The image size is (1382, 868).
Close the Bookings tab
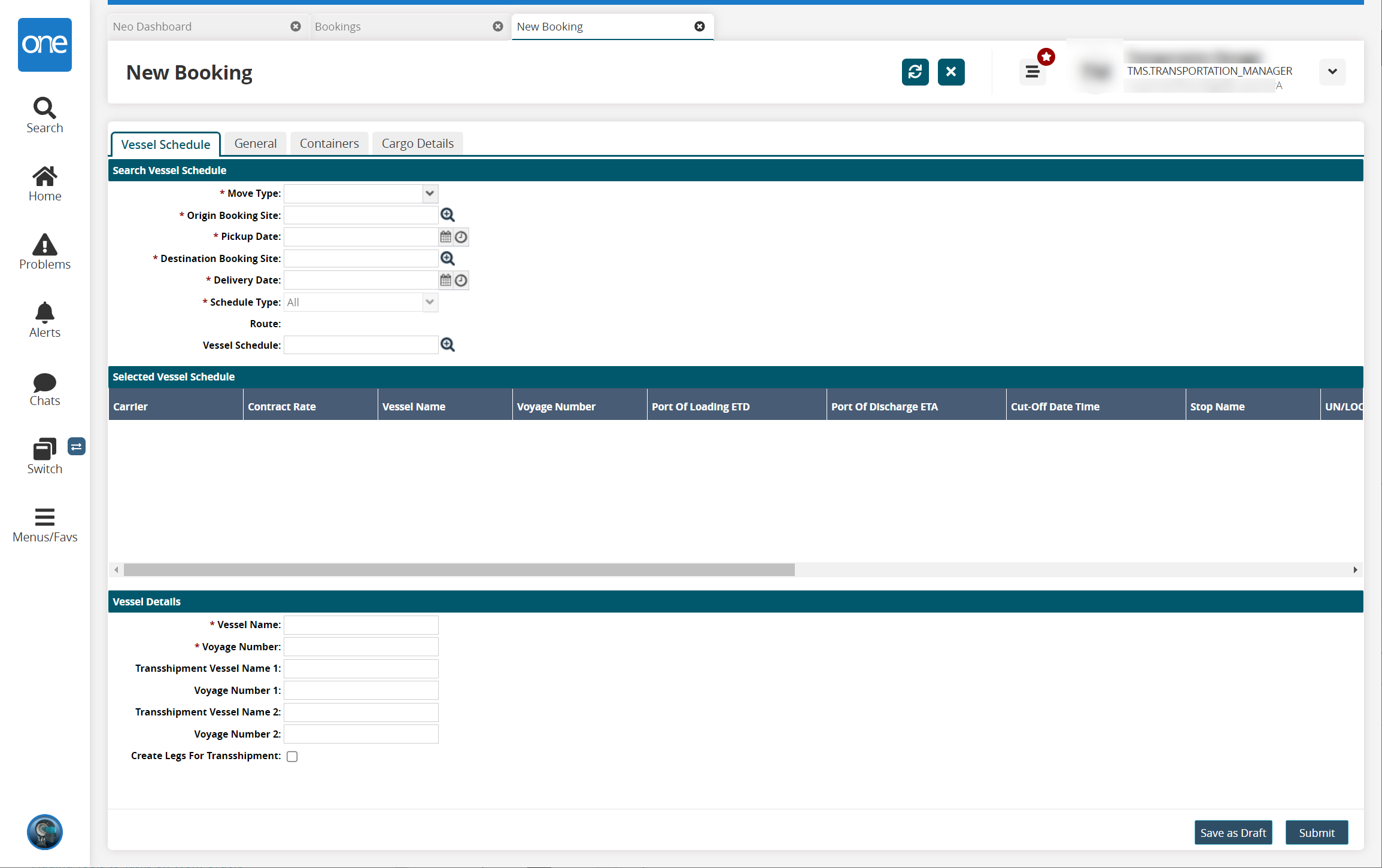click(x=497, y=26)
